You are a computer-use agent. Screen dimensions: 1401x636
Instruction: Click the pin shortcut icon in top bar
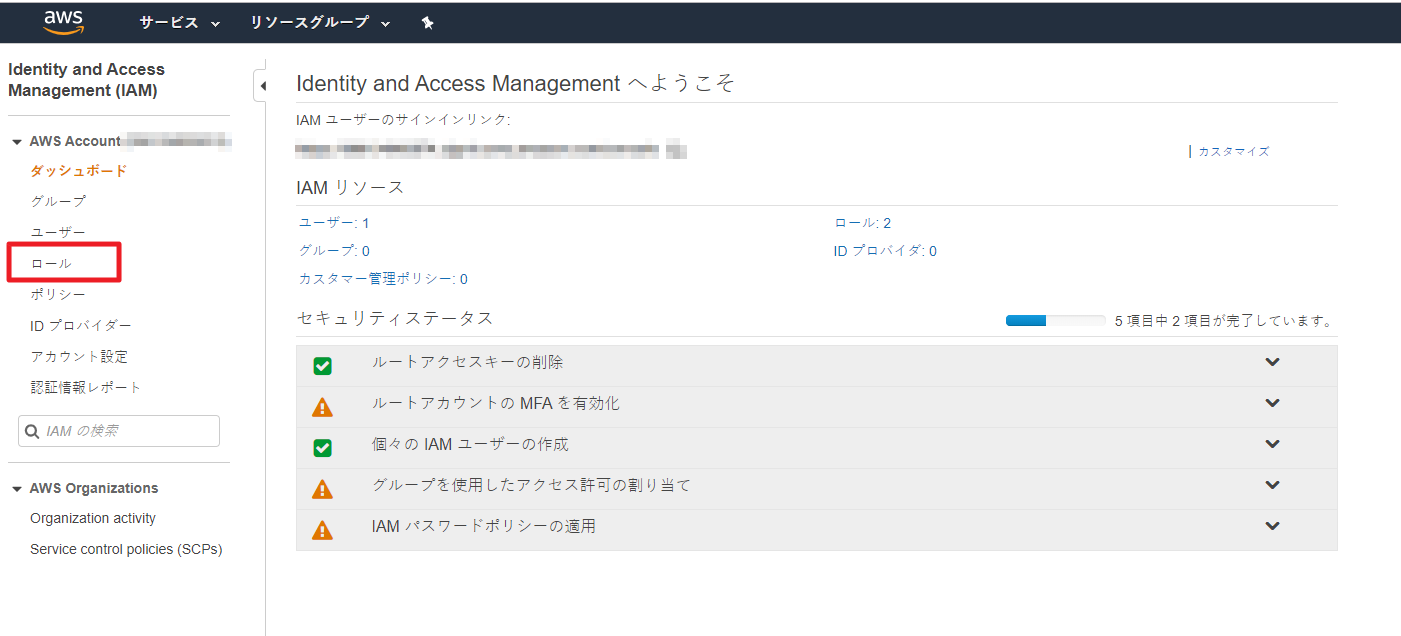pos(428,23)
